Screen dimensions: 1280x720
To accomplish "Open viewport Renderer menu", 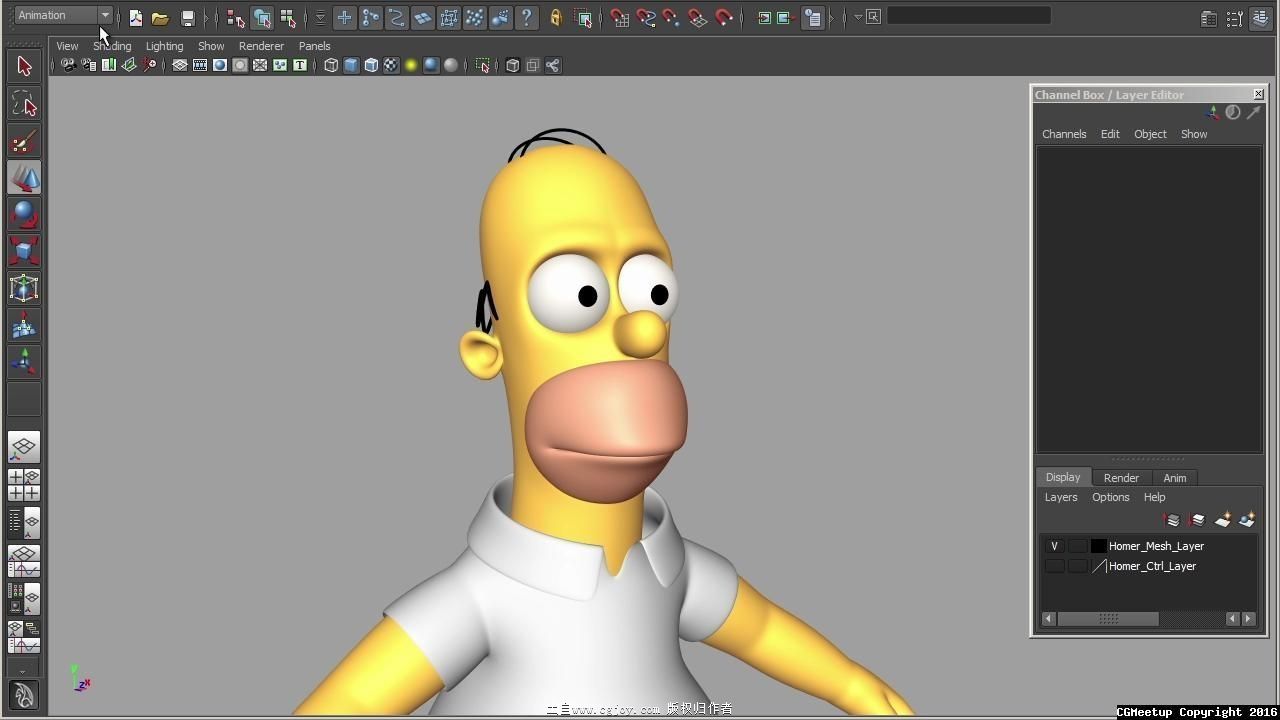I will click(x=261, y=46).
